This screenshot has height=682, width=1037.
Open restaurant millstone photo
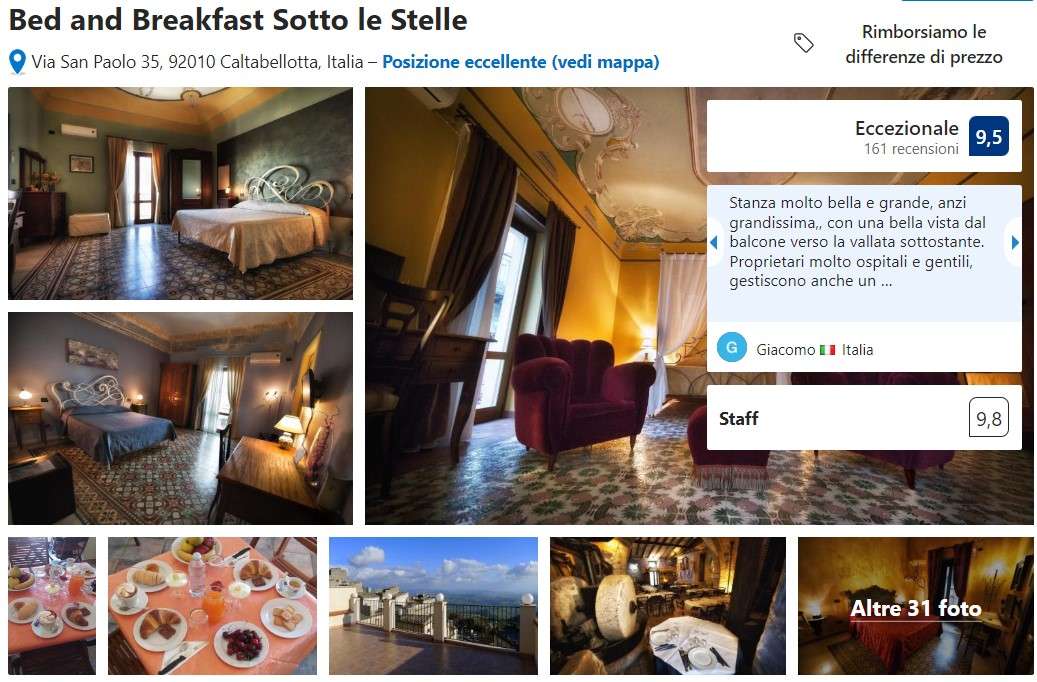(x=668, y=606)
